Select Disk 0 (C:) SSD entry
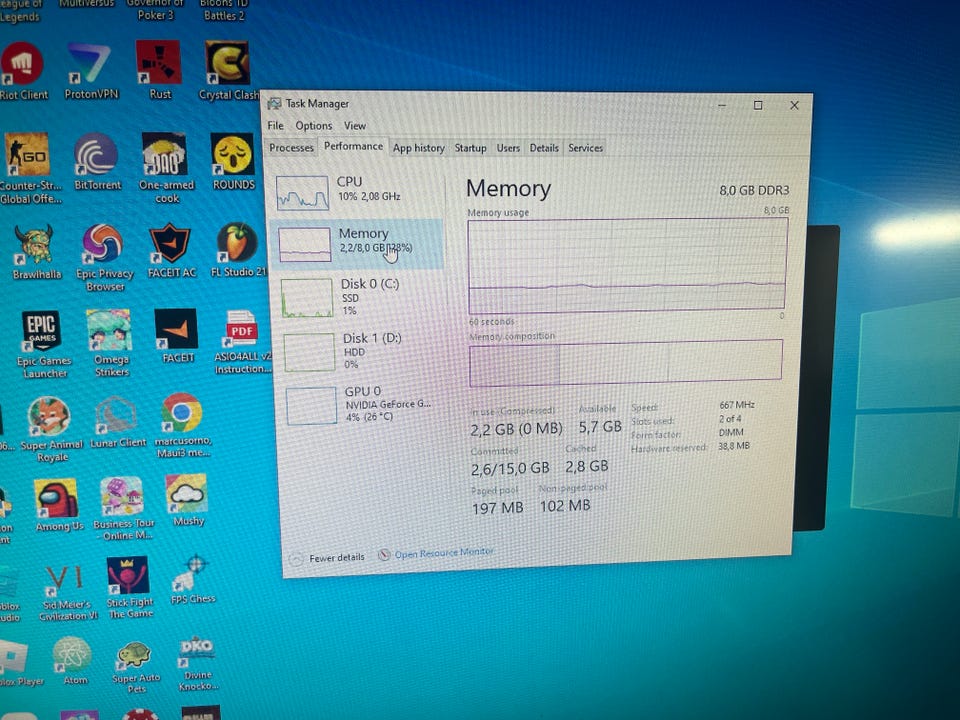This screenshot has width=960, height=720. click(361, 297)
